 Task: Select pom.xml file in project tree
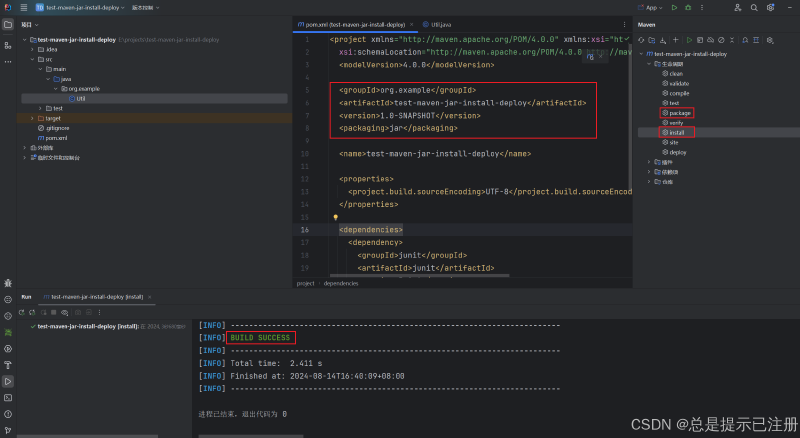pos(53,138)
